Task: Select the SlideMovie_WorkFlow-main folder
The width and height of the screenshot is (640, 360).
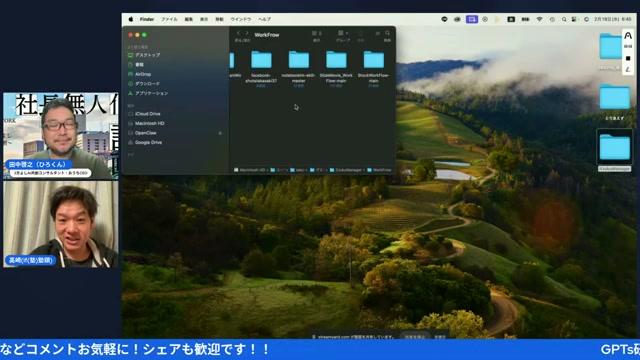Action: pyautogui.click(x=336, y=68)
